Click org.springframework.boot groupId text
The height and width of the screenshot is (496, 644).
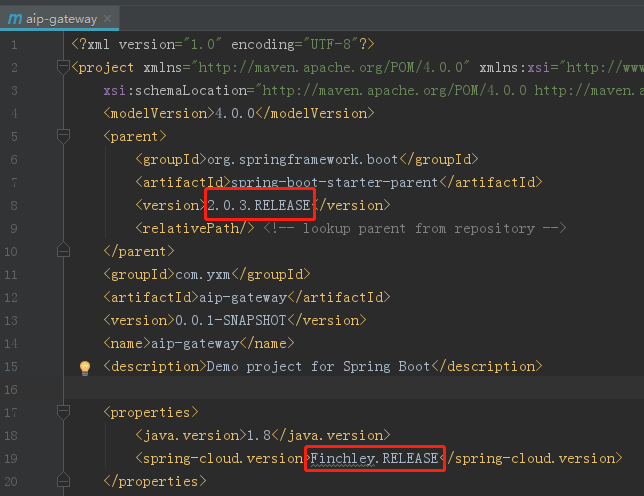303,159
